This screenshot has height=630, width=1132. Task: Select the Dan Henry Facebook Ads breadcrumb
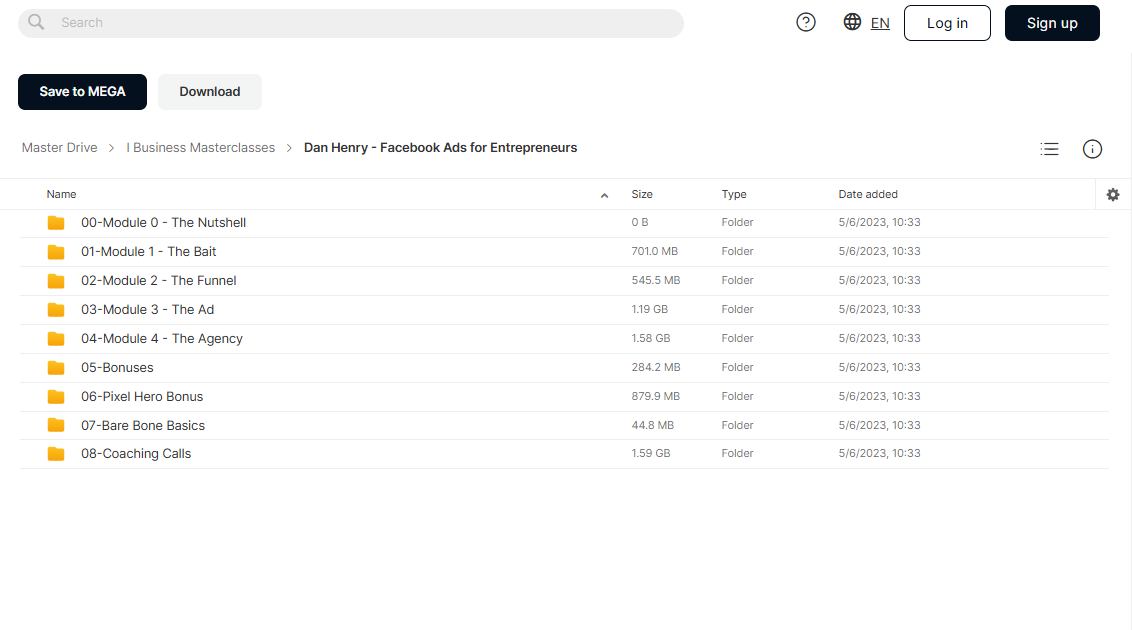440,147
